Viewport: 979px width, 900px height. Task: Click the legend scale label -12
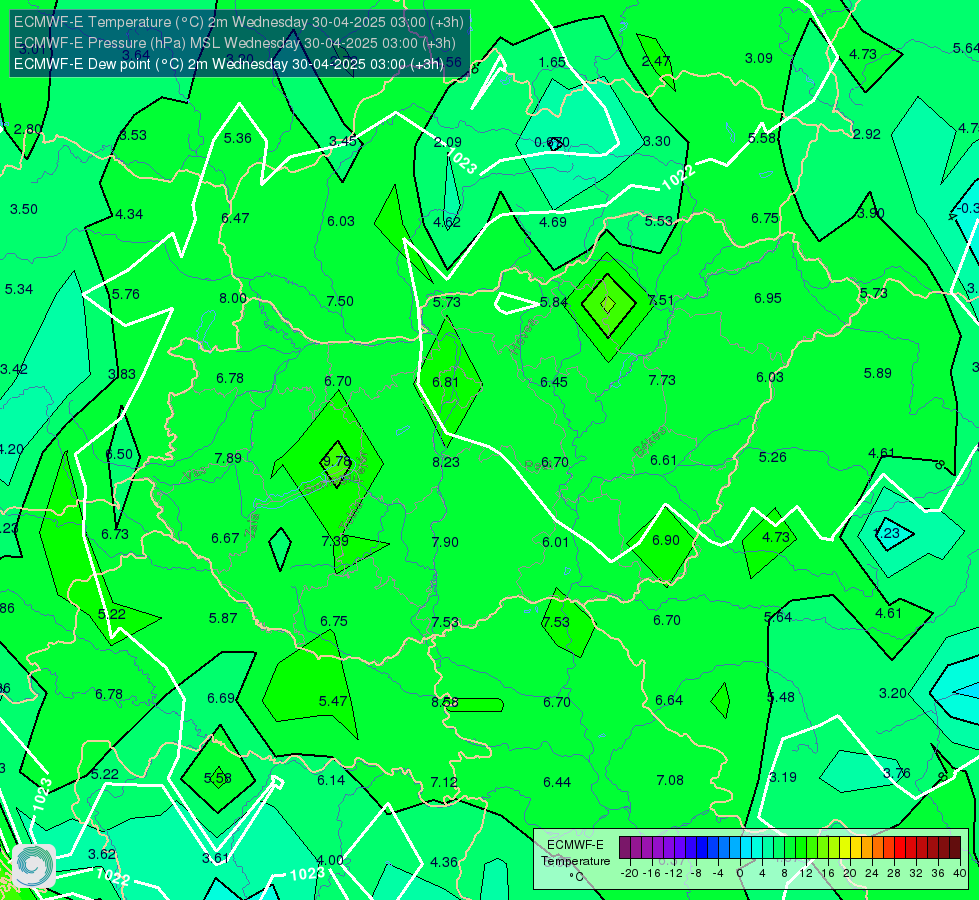pos(674,873)
